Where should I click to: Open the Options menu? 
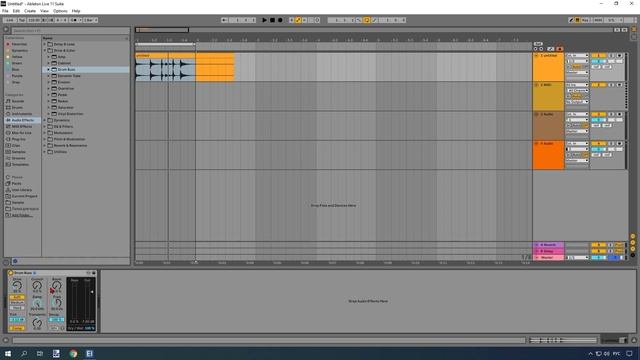tap(60, 11)
